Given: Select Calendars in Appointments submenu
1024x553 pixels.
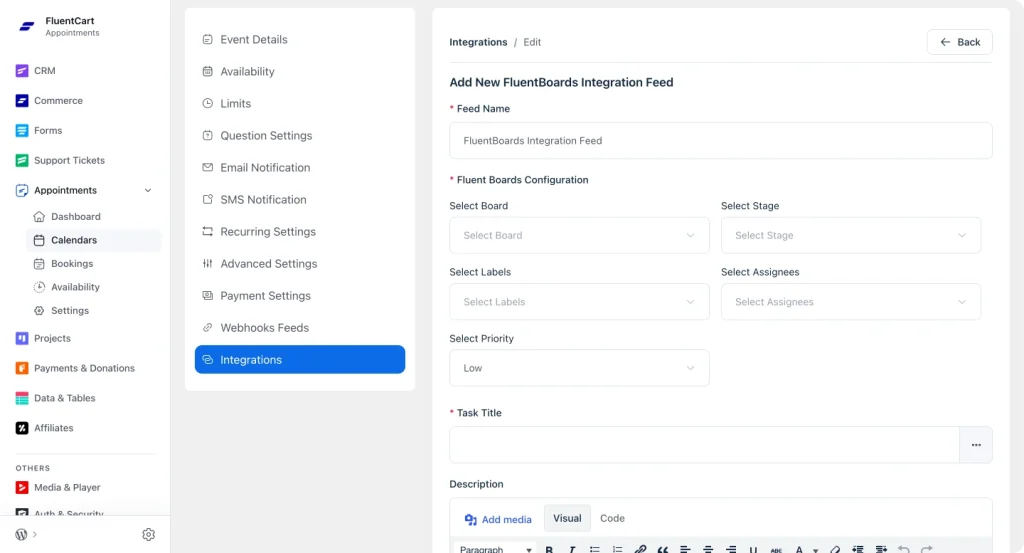Looking at the screenshot, I should click(x=93, y=240).
